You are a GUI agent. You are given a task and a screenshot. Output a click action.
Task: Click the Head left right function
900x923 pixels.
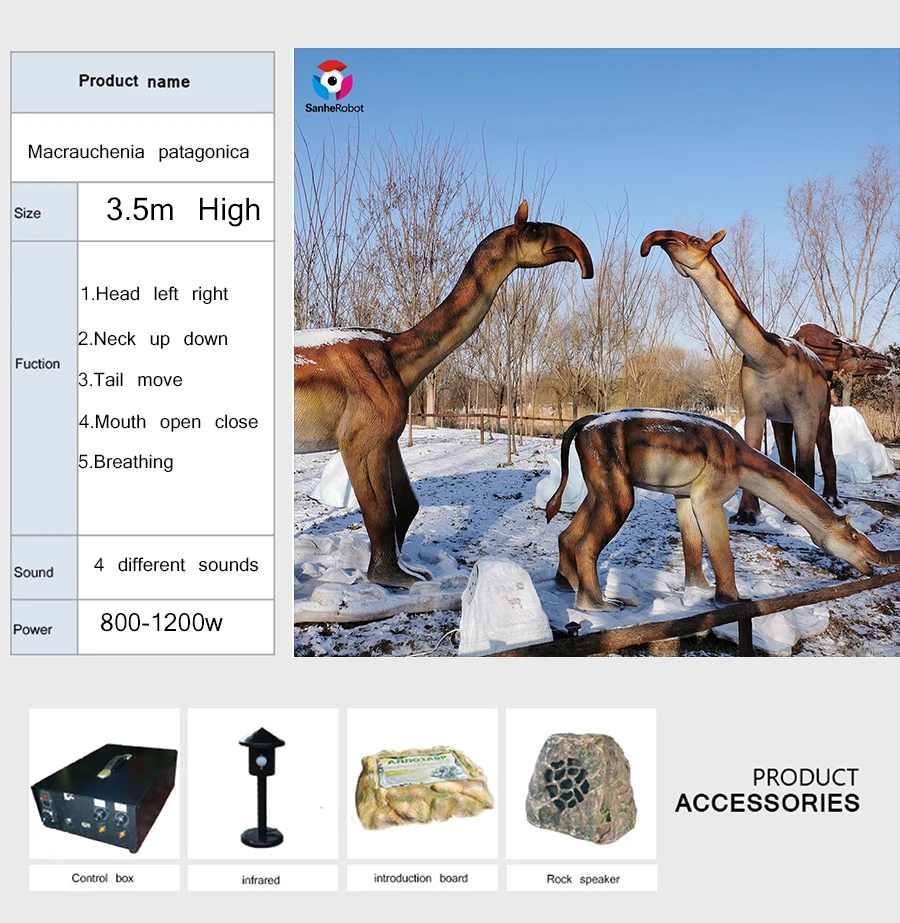155,294
